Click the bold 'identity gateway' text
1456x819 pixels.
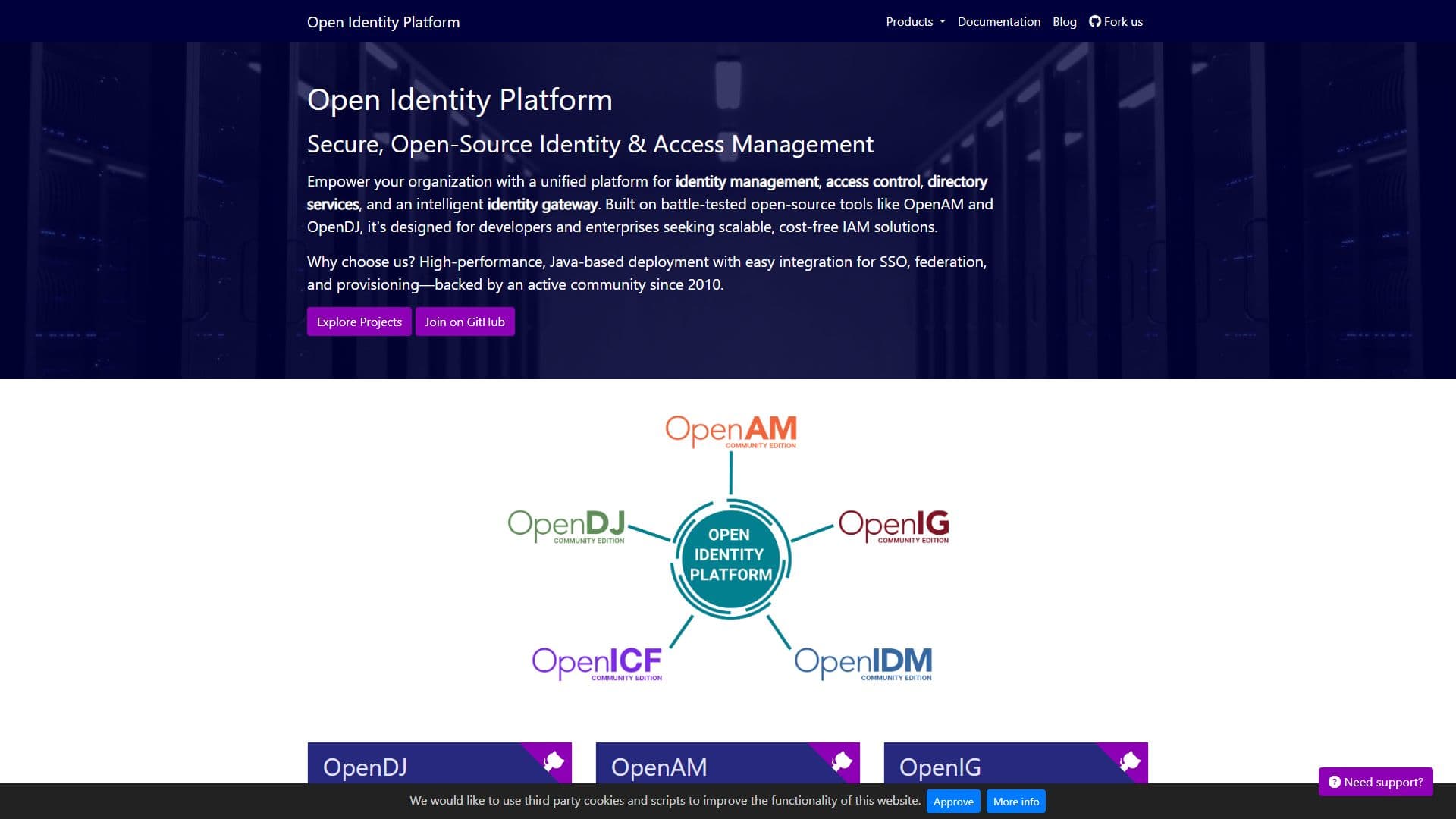[542, 204]
